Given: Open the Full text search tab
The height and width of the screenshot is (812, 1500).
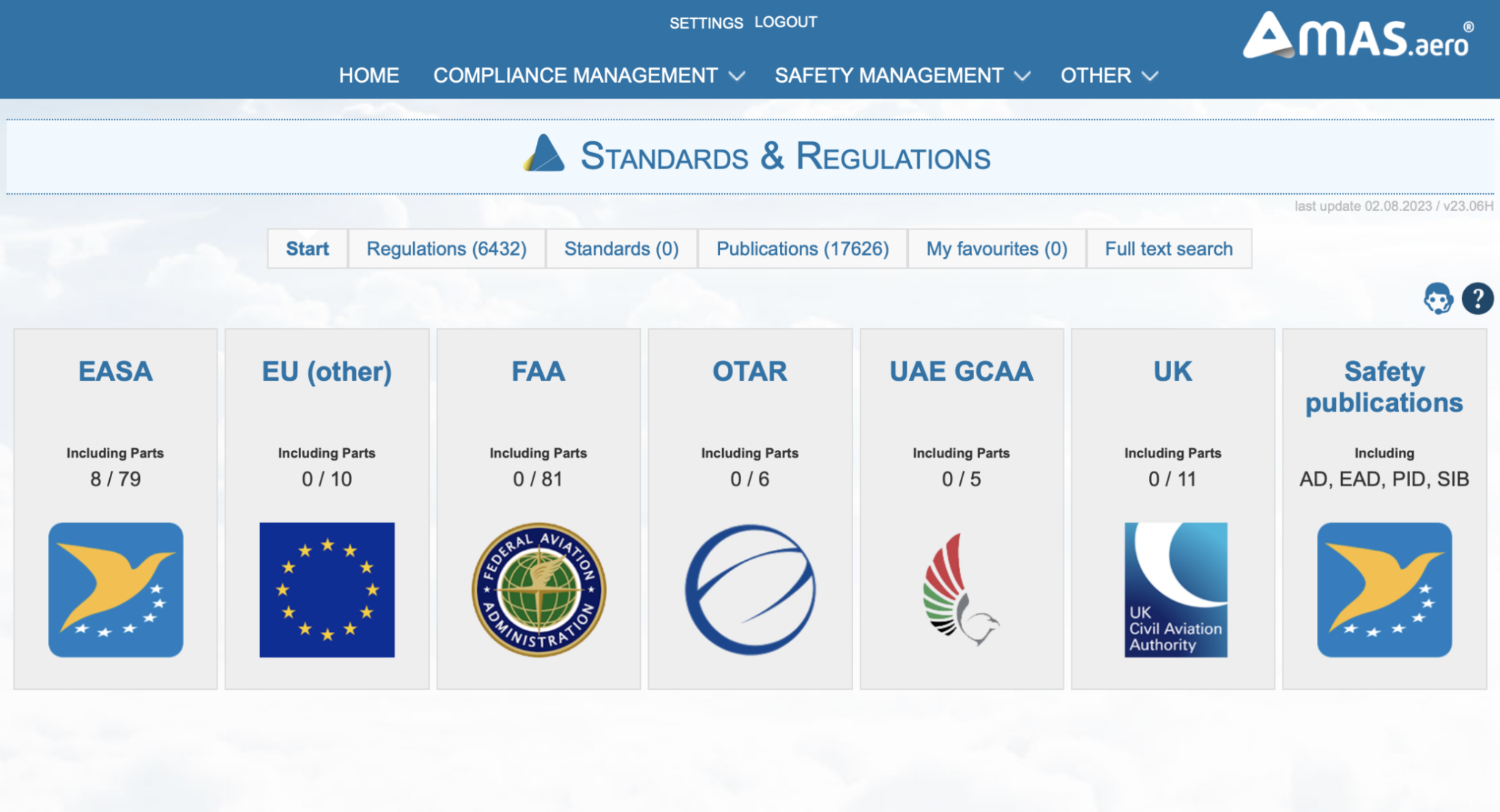Looking at the screenshot, I should point(1169,249).
